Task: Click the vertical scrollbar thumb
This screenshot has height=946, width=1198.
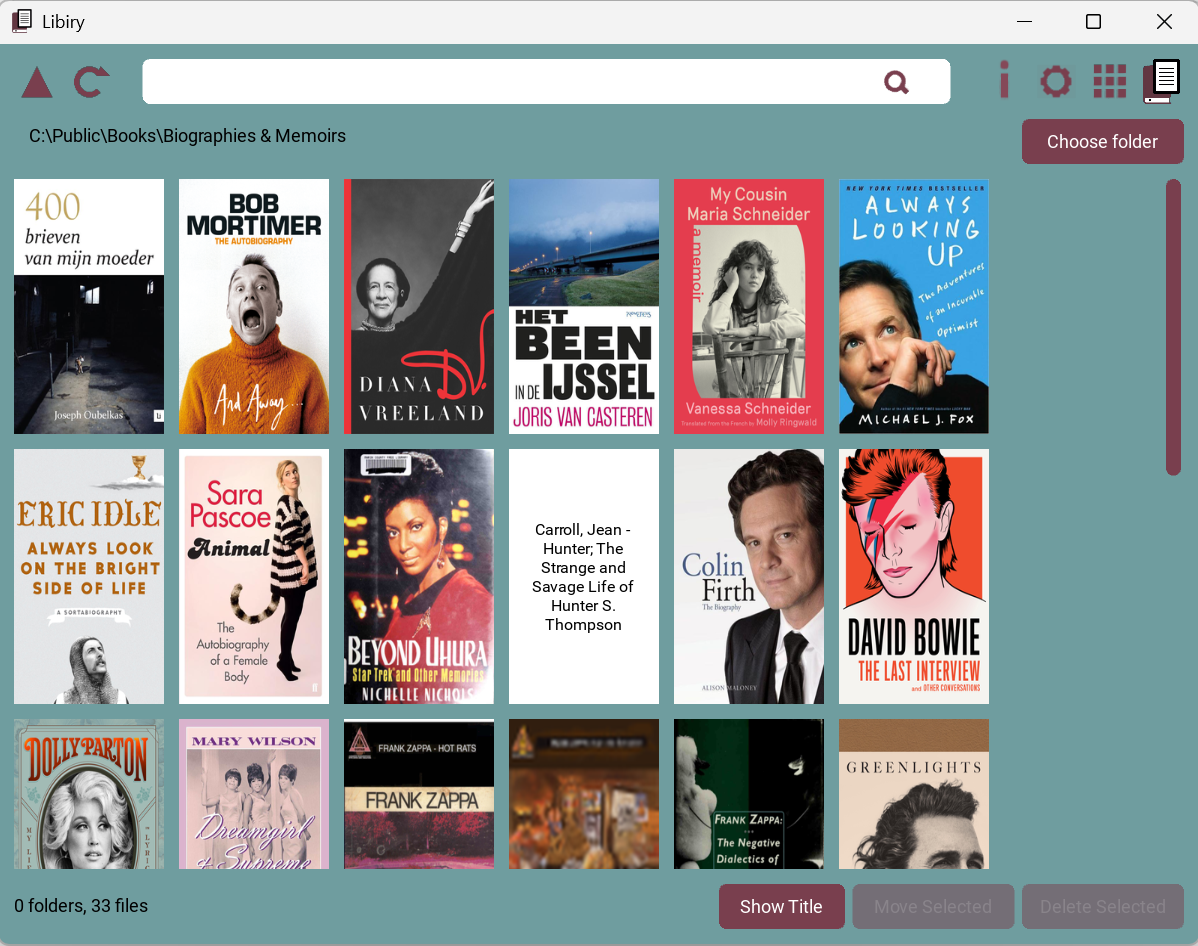Action: point(1173,327)
